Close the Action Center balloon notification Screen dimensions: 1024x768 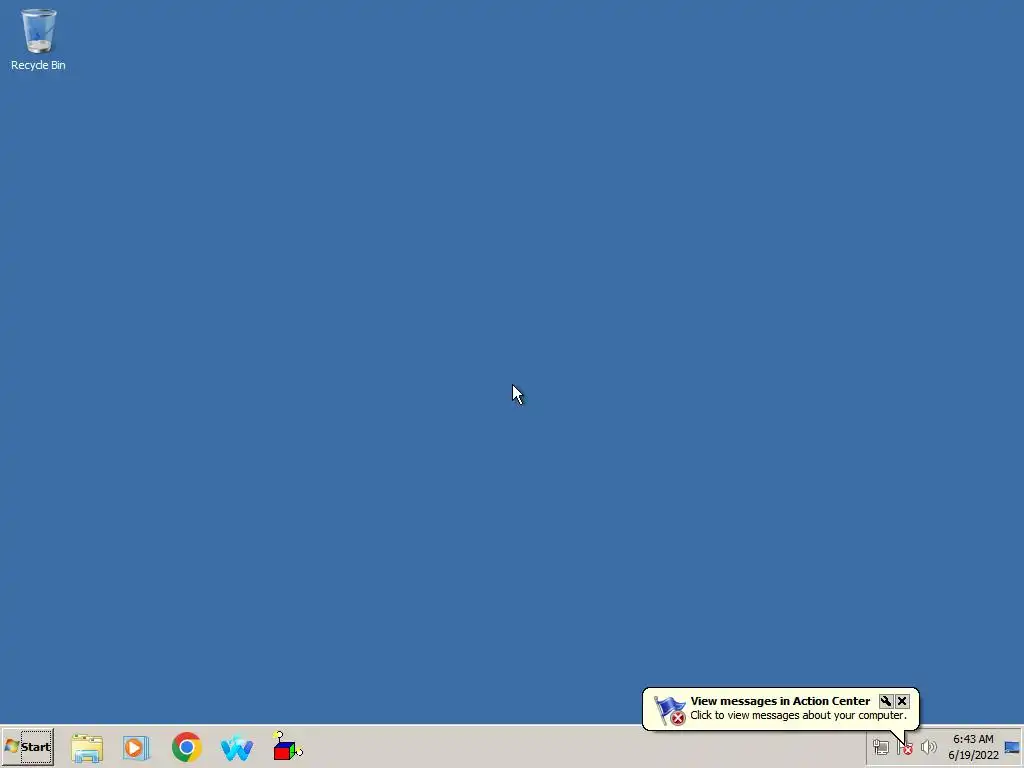[902, 701]
